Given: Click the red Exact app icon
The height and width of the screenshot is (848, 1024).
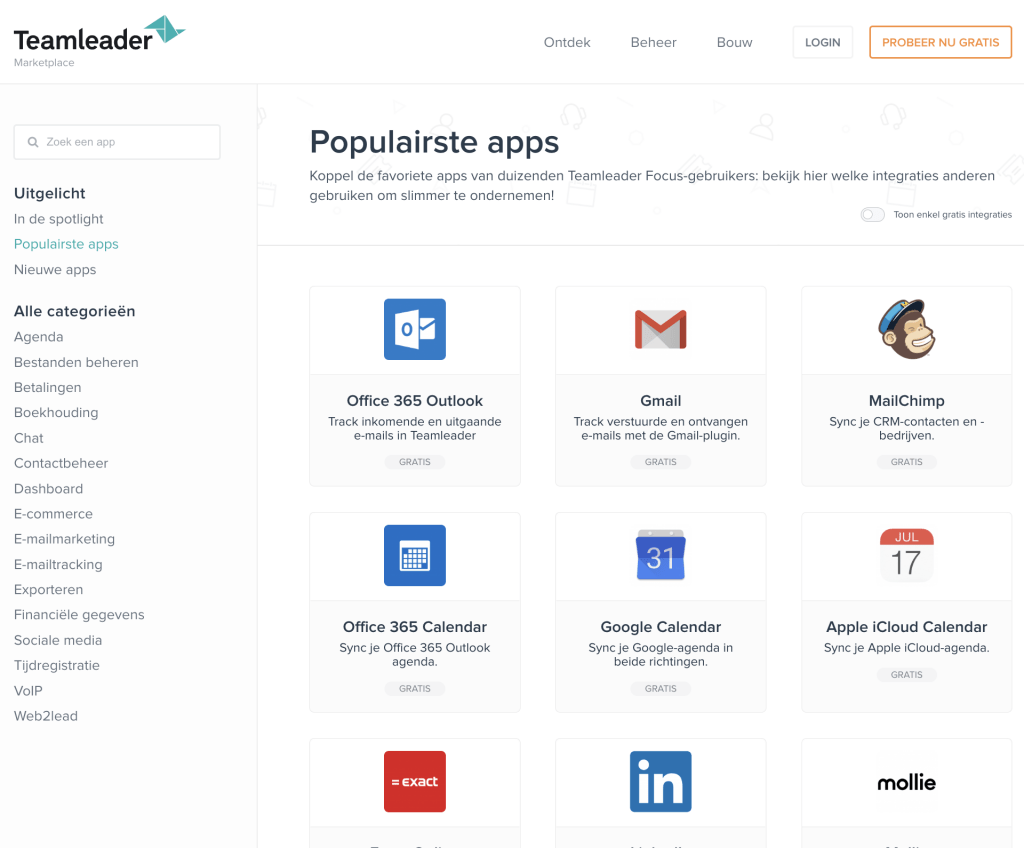Looking at the screenshot, I should (414, 781).
